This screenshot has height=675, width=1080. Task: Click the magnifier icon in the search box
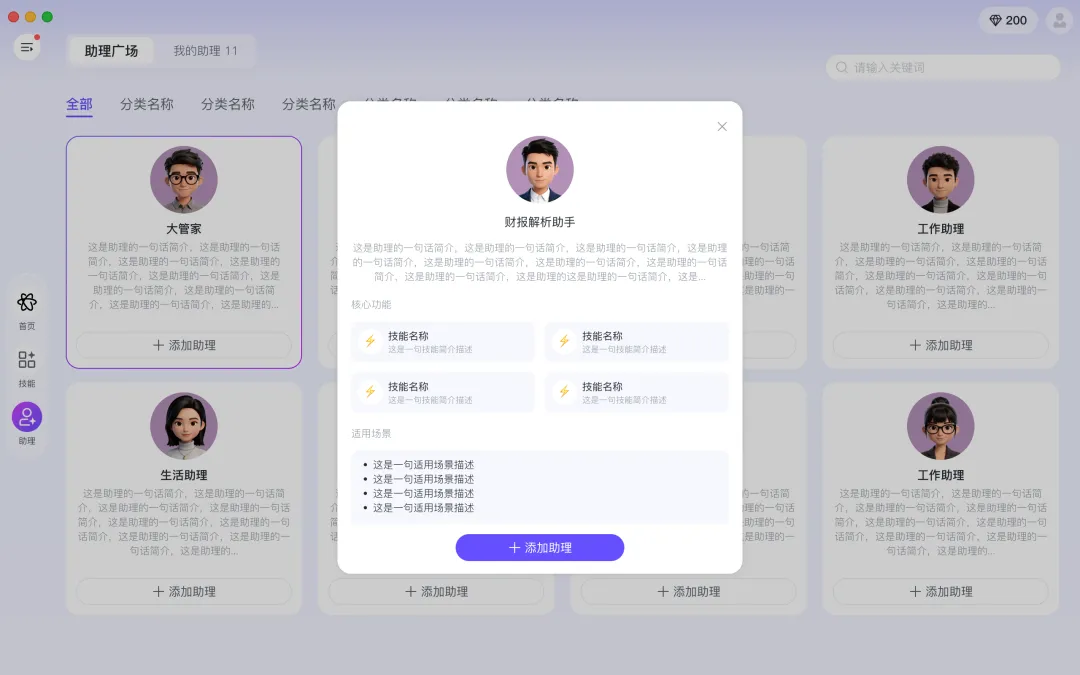[x=842, y=68]
